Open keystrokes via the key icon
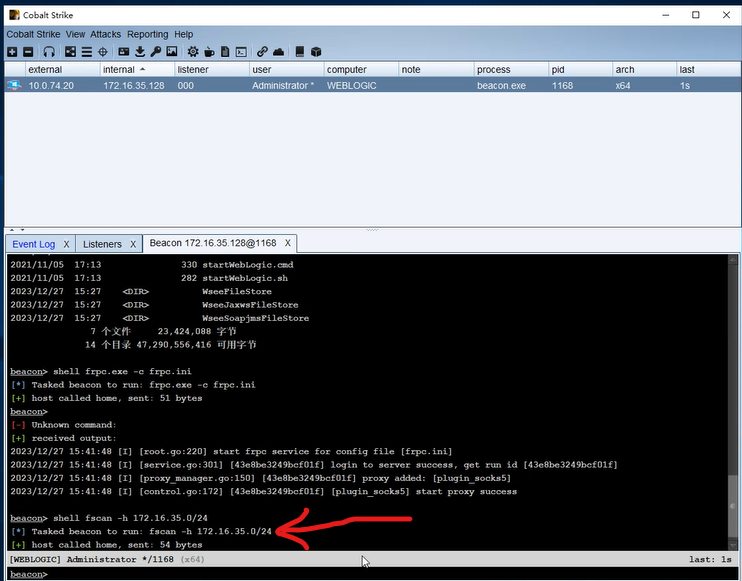The width and height of the screenshot is (742, 581). 156,52
